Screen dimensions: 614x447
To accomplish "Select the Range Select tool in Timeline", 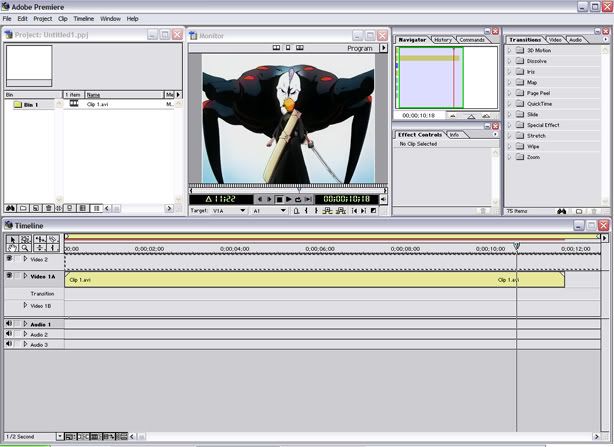I will [25, 239].
